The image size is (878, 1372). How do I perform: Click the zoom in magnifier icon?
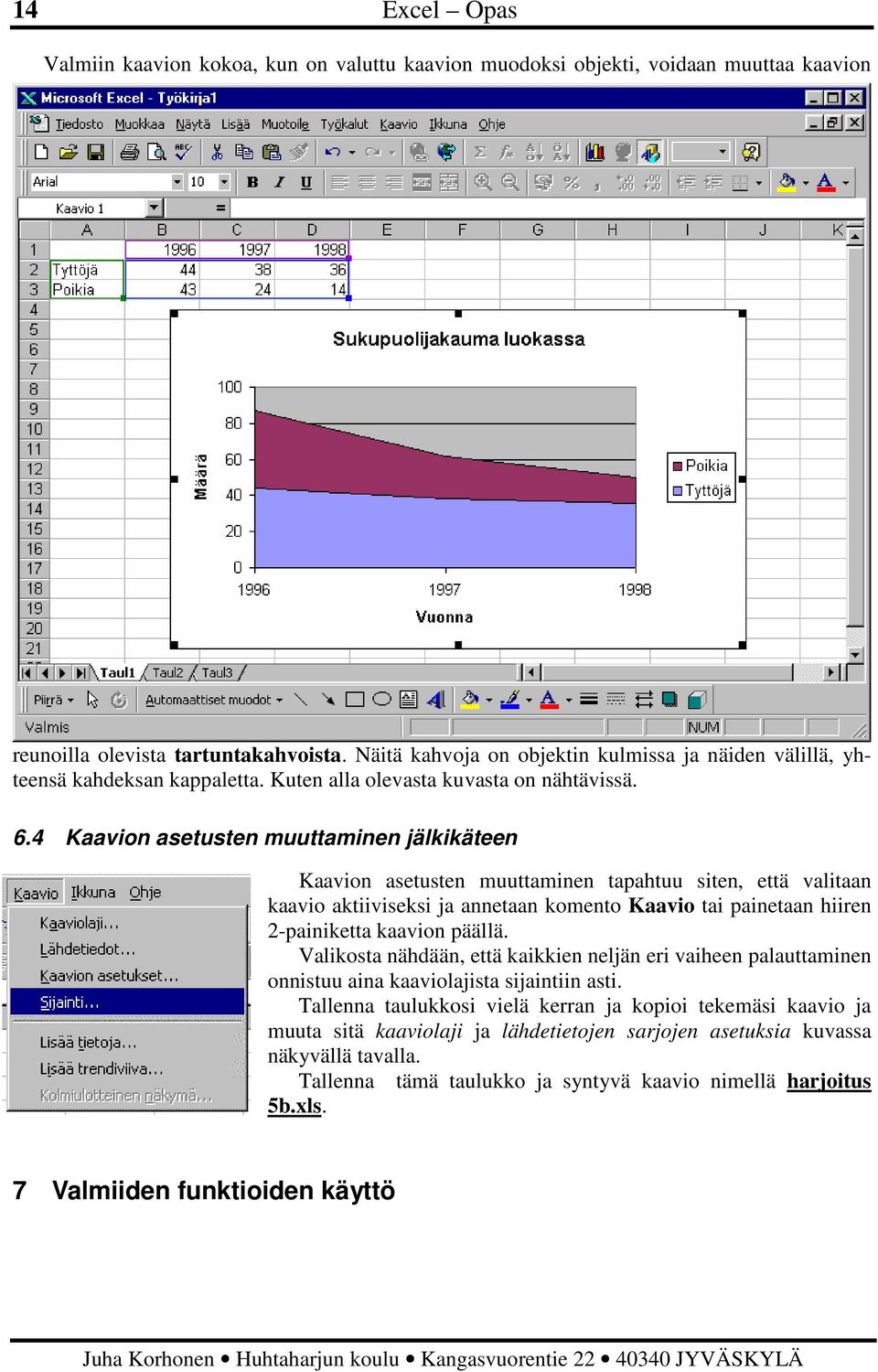pos(483,182)
